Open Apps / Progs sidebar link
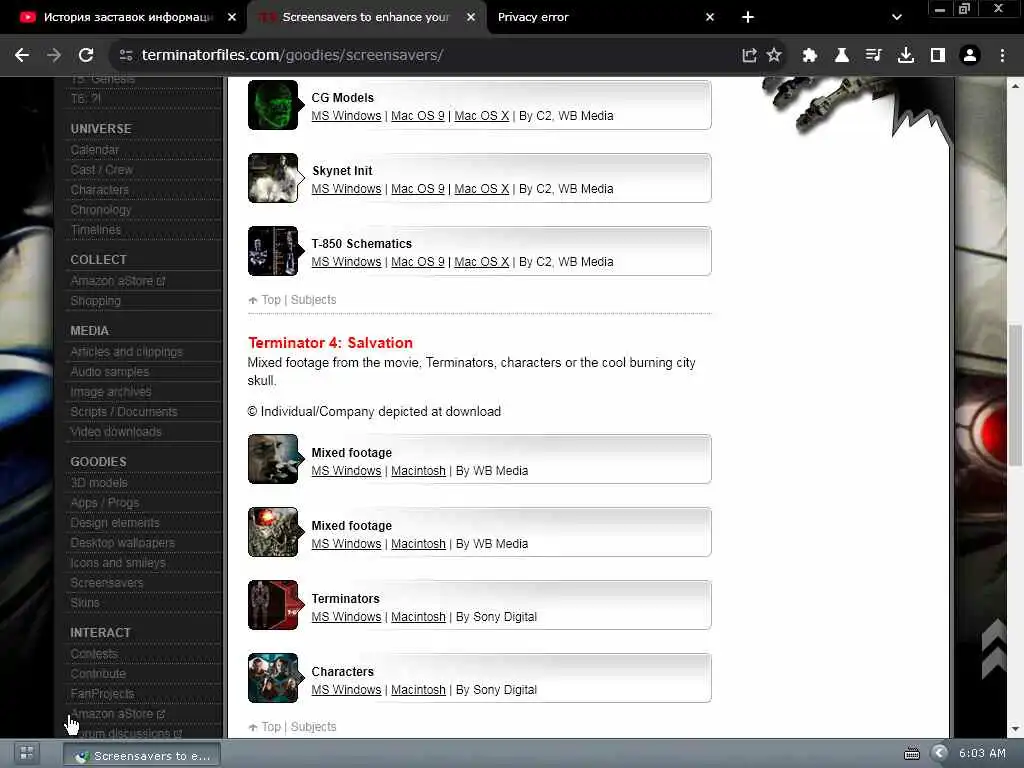Viewport: 1024px width, 768px height. coord(104,503)
